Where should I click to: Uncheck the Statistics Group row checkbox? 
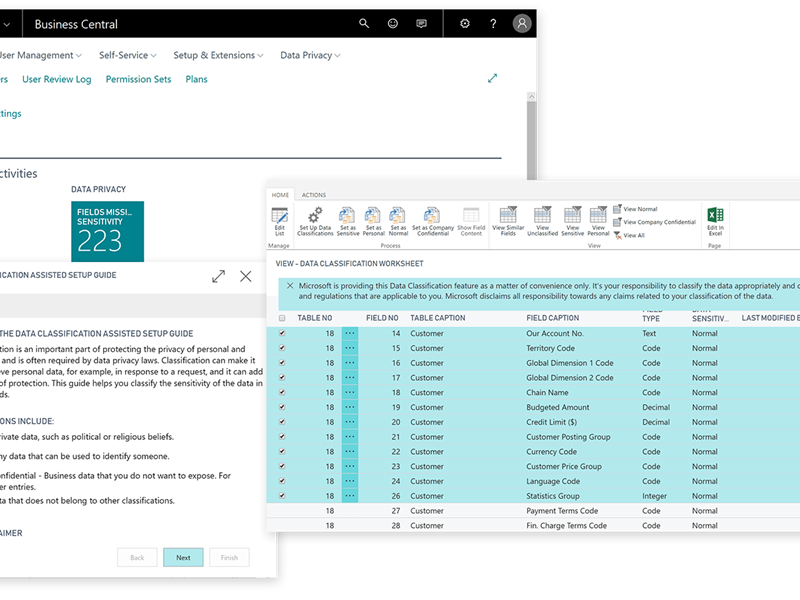[282, 496]
